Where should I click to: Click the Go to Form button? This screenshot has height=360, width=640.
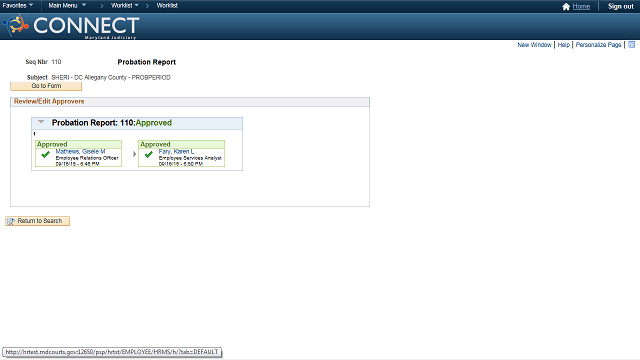pos(46,86)
